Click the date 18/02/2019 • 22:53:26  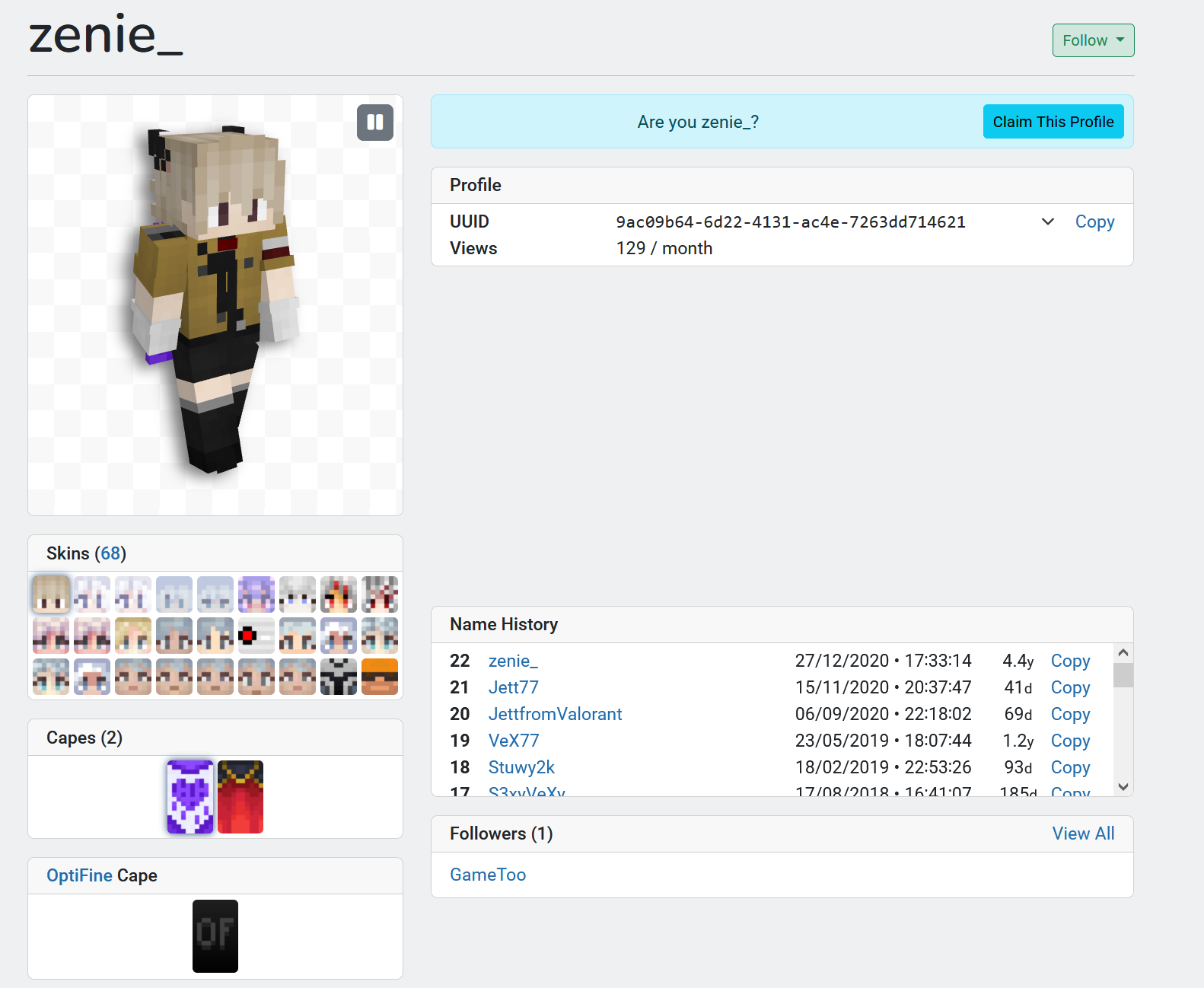click(884, 767)
